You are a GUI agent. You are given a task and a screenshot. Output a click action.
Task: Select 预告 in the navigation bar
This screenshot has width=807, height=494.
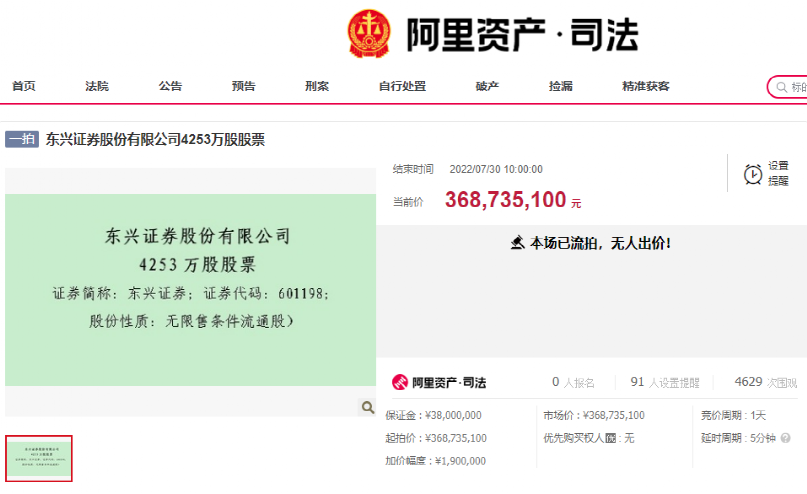pyautogui.click(x=243, y=86)
